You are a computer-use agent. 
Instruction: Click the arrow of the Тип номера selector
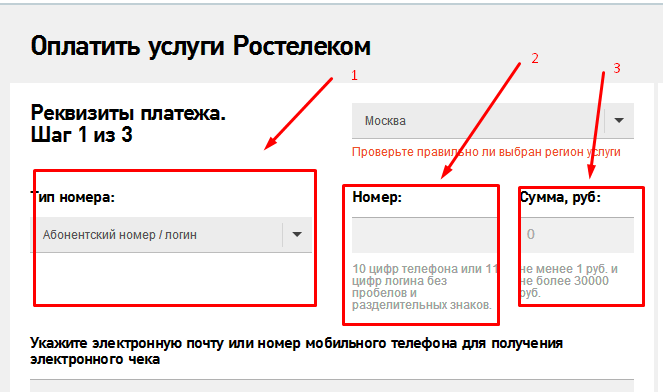pos(297,235)
